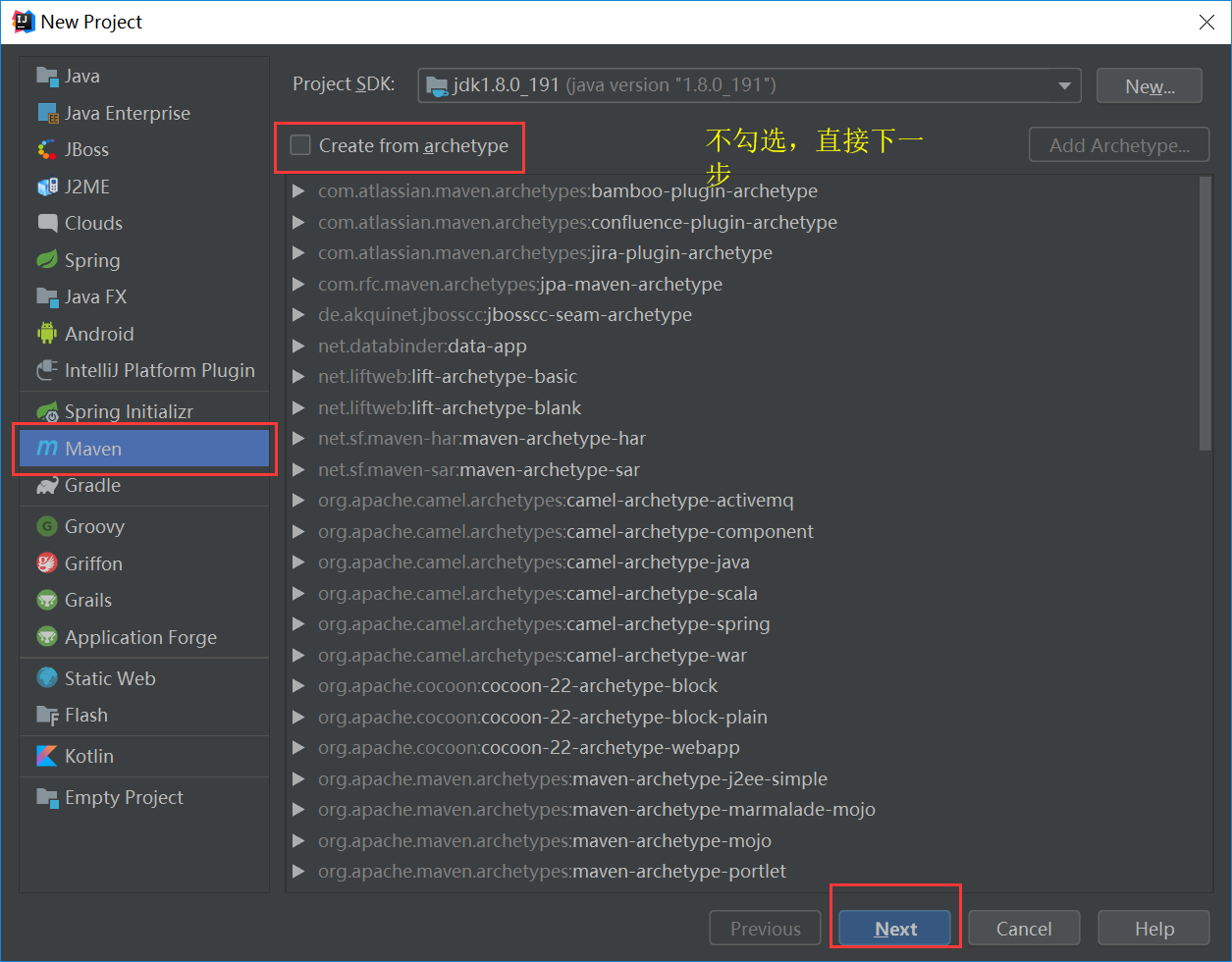
Task: Select the Griffon icon
Action: click(47, 563)
